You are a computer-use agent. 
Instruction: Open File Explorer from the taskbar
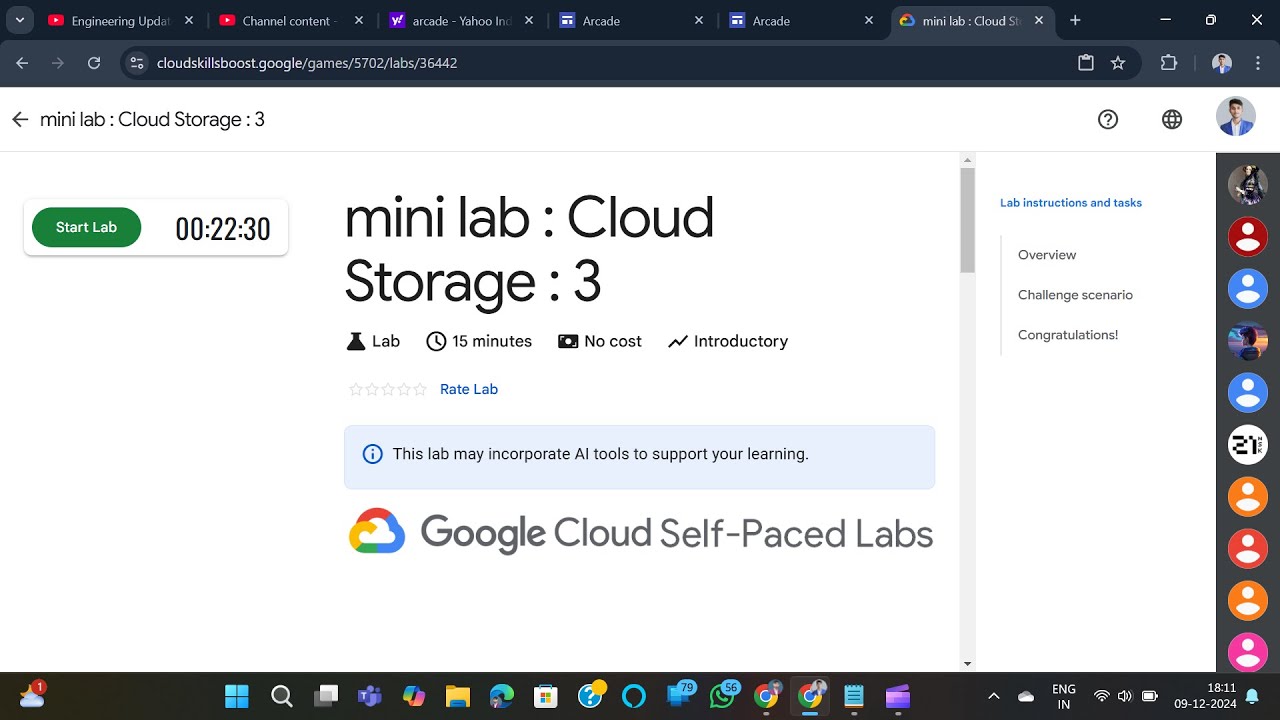click(x=458, y=696)
